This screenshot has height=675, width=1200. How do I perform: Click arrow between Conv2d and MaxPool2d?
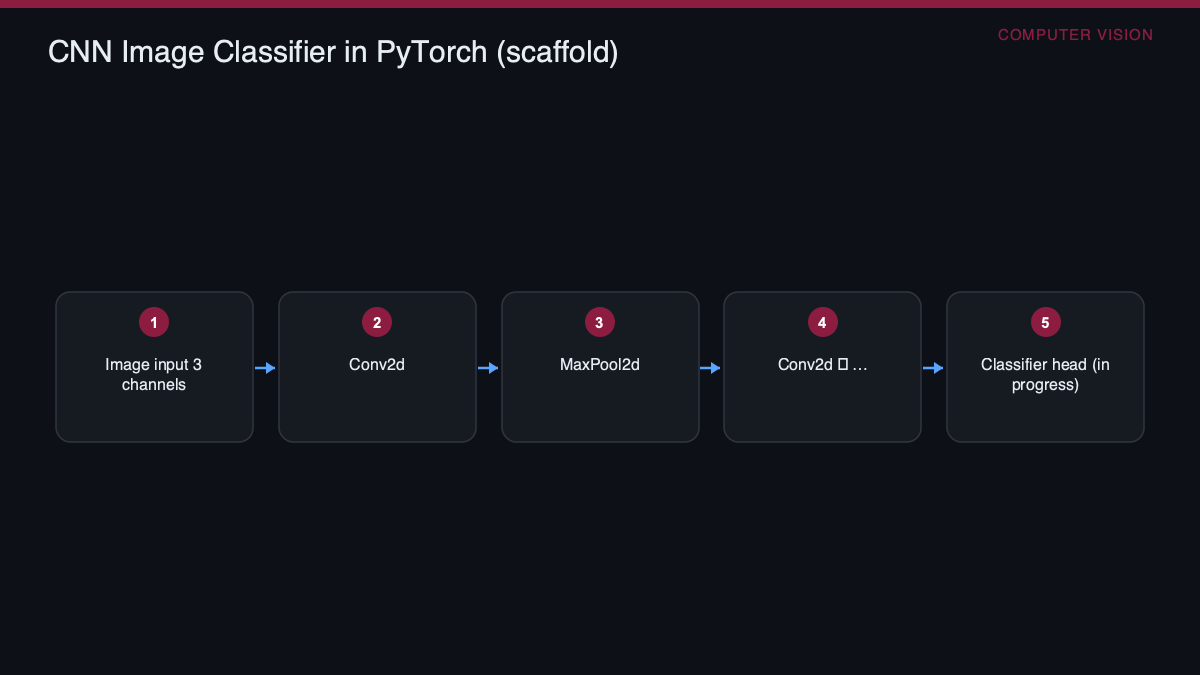(x=488, y=368)
